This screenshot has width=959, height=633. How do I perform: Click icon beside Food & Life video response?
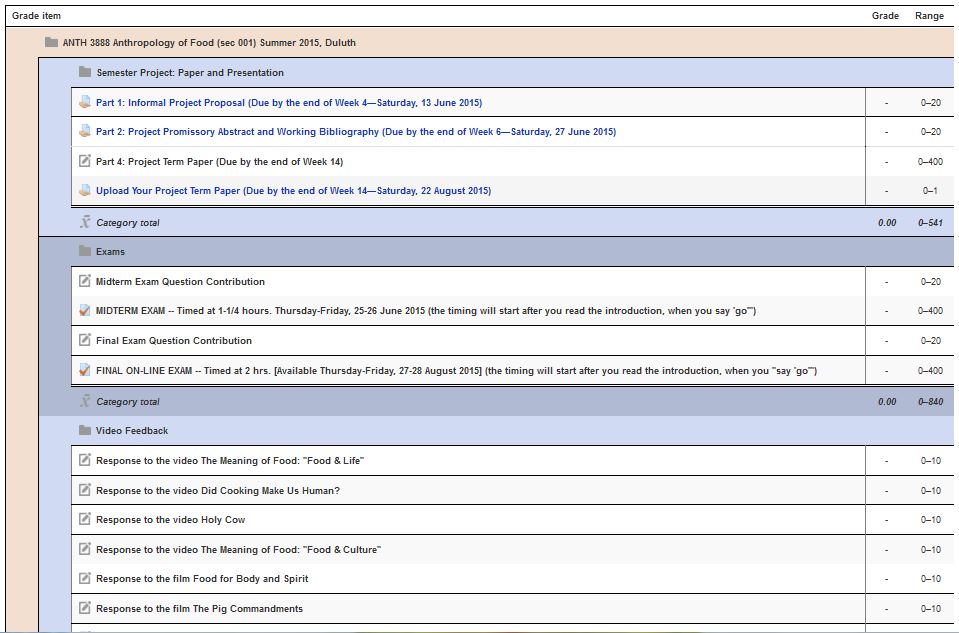tap(84, 460)
